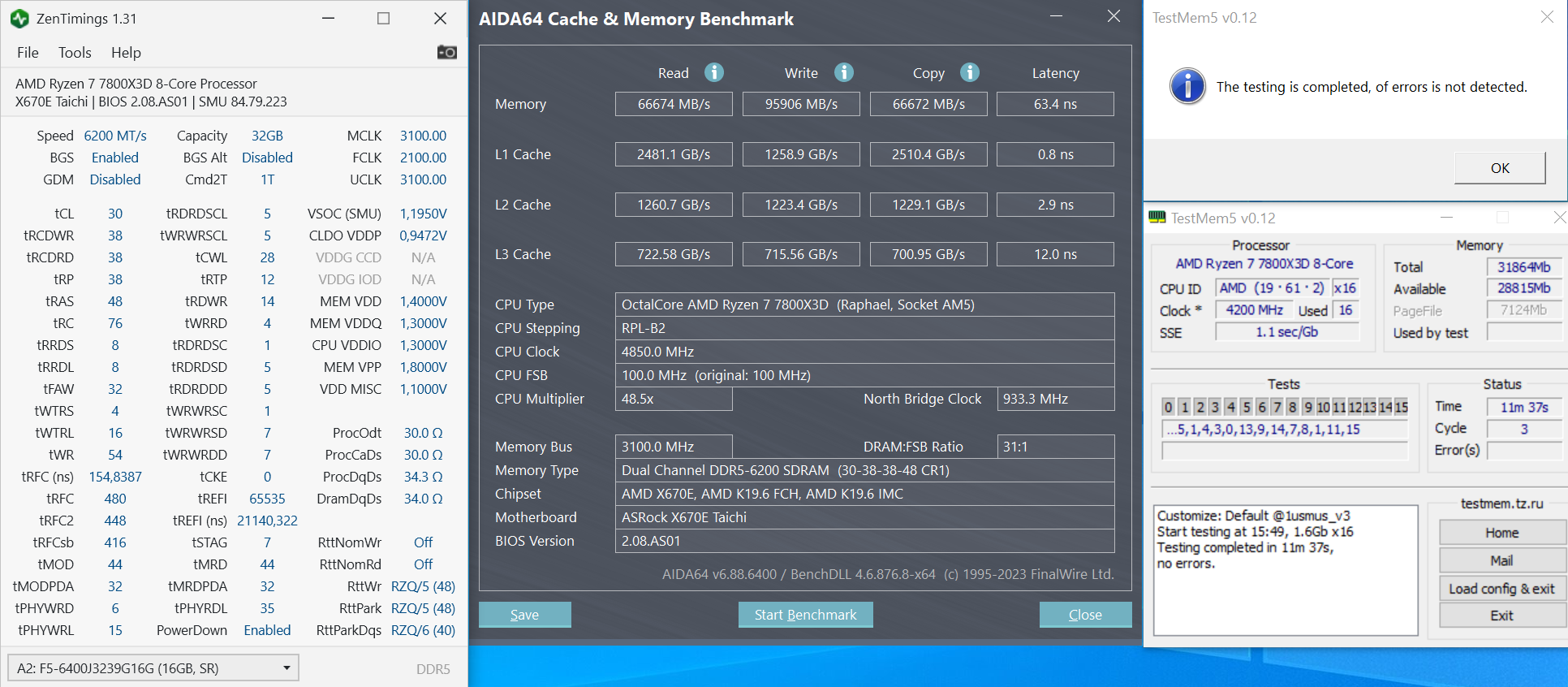Open the Help menu in ZenTimings
This screenshot has height=687, width=1568.
[x=126, y=52]
